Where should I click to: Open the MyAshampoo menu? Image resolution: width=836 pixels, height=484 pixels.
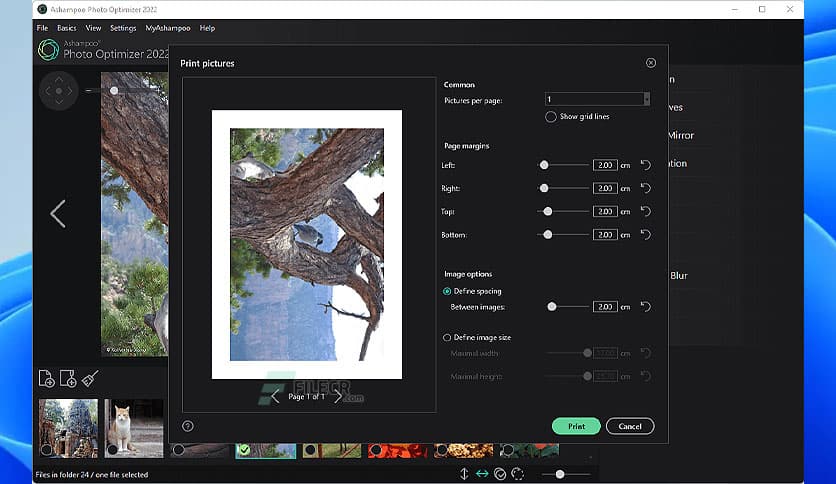pyautogui.click(x=168, y=28)
